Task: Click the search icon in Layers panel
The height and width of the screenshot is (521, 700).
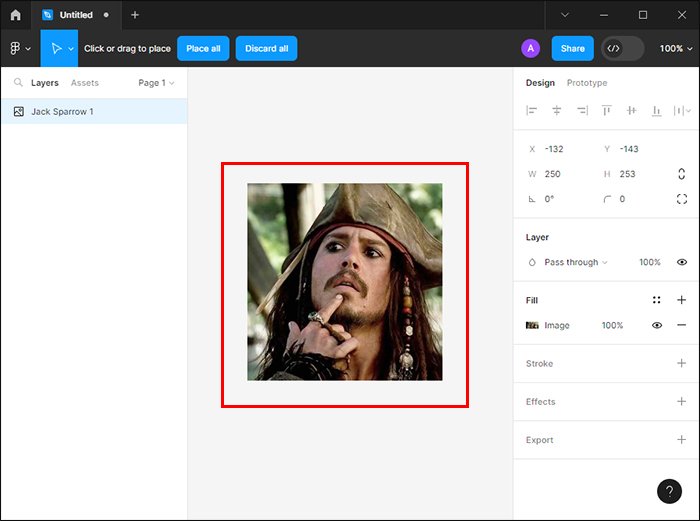Action: (x=18, y=83)
